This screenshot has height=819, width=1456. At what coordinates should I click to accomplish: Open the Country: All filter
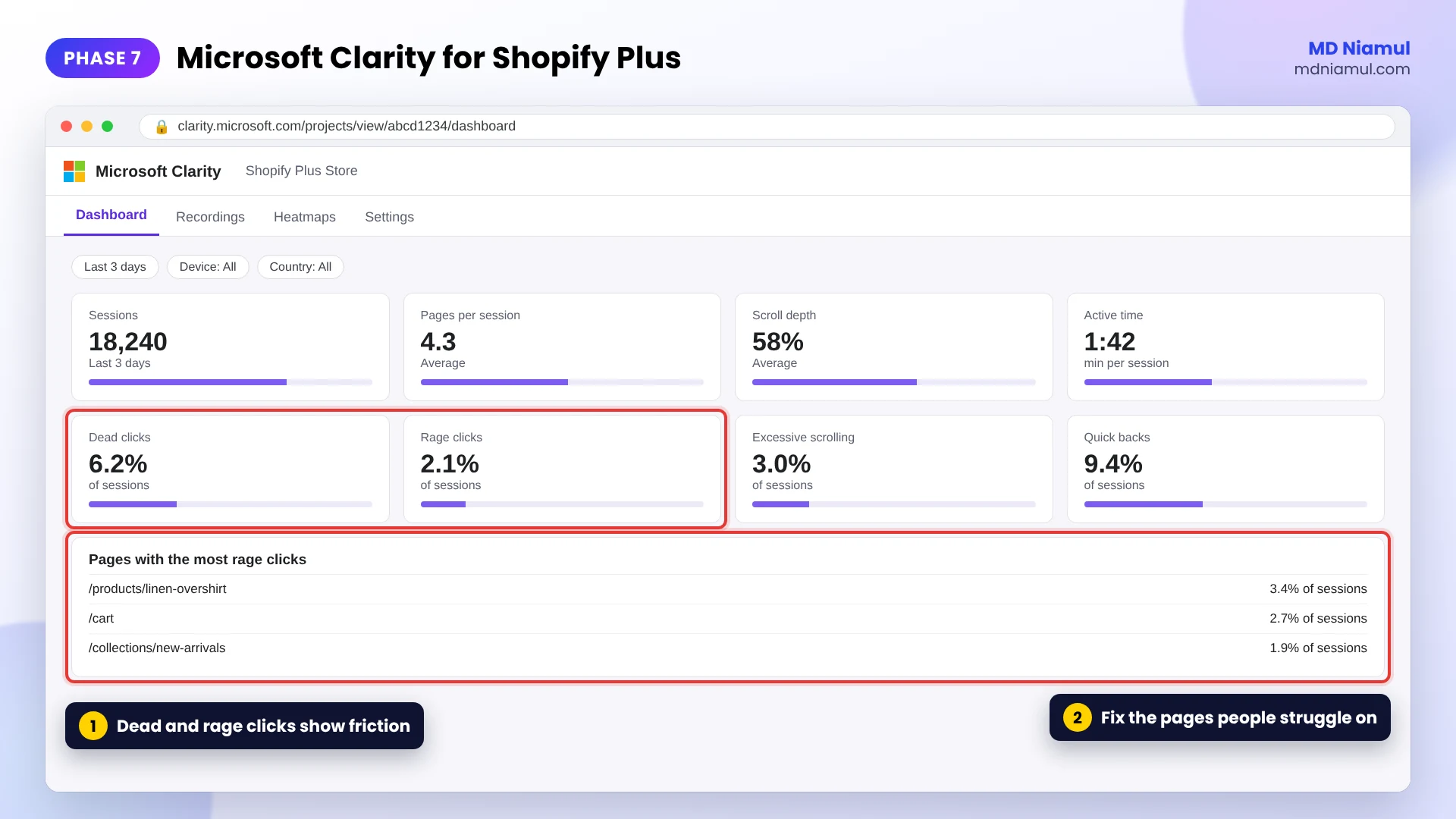[300, 267]
